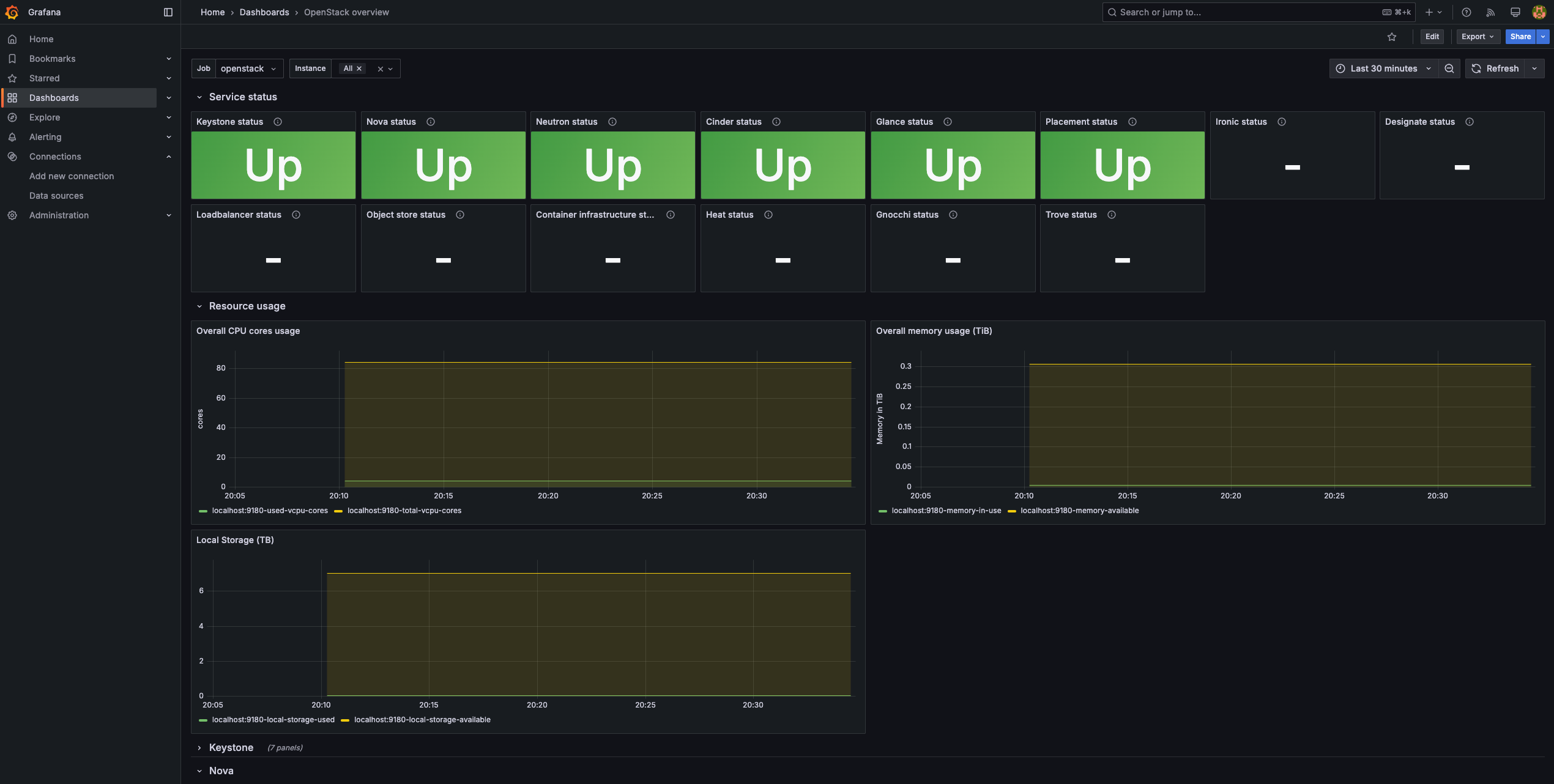Open the Job openstack dropdown
The width and height of the screenshot is (1554, 784).
coord(248,68)
